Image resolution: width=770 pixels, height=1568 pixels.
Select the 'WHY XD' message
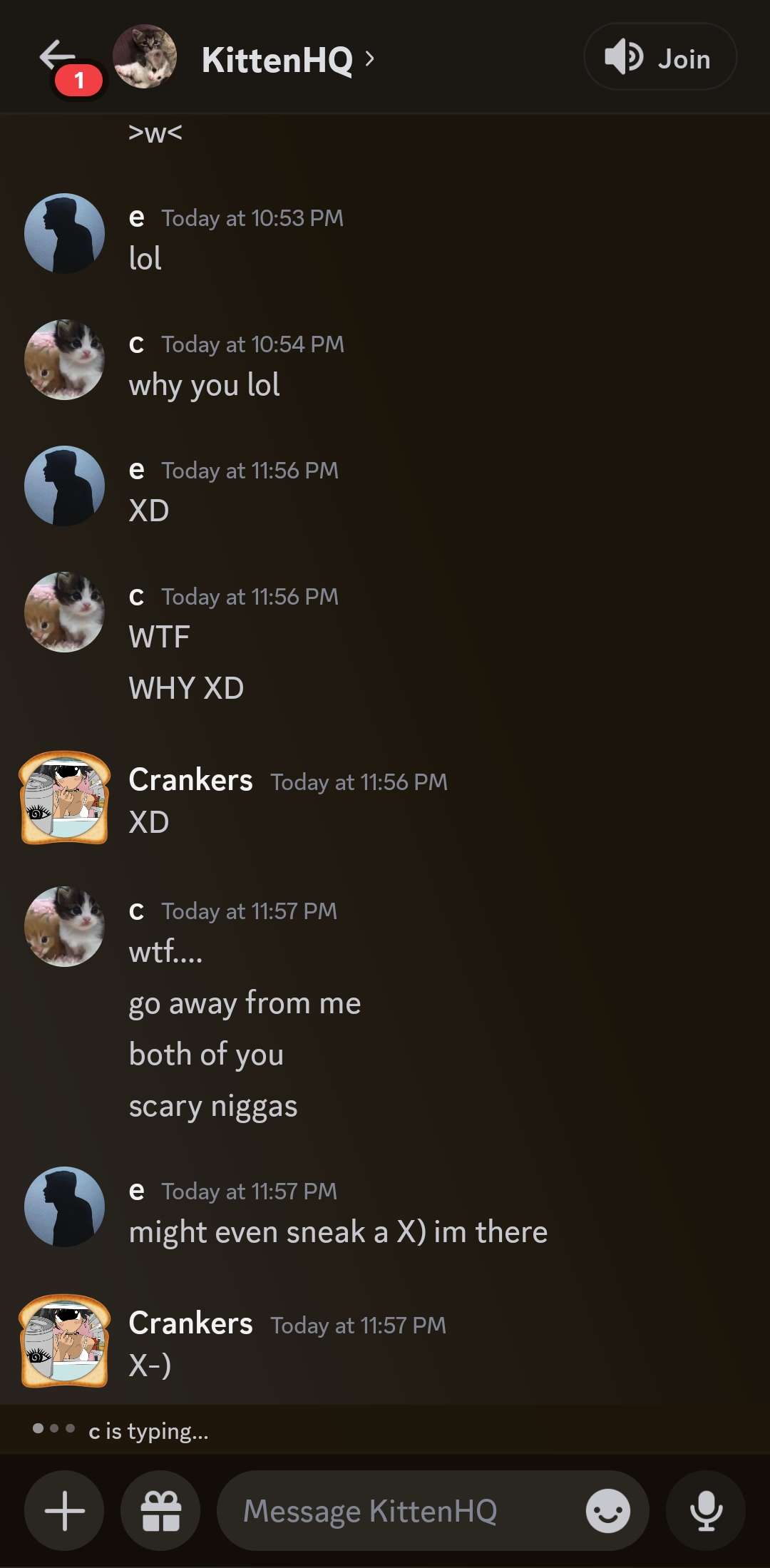click(x=186, y=688)
